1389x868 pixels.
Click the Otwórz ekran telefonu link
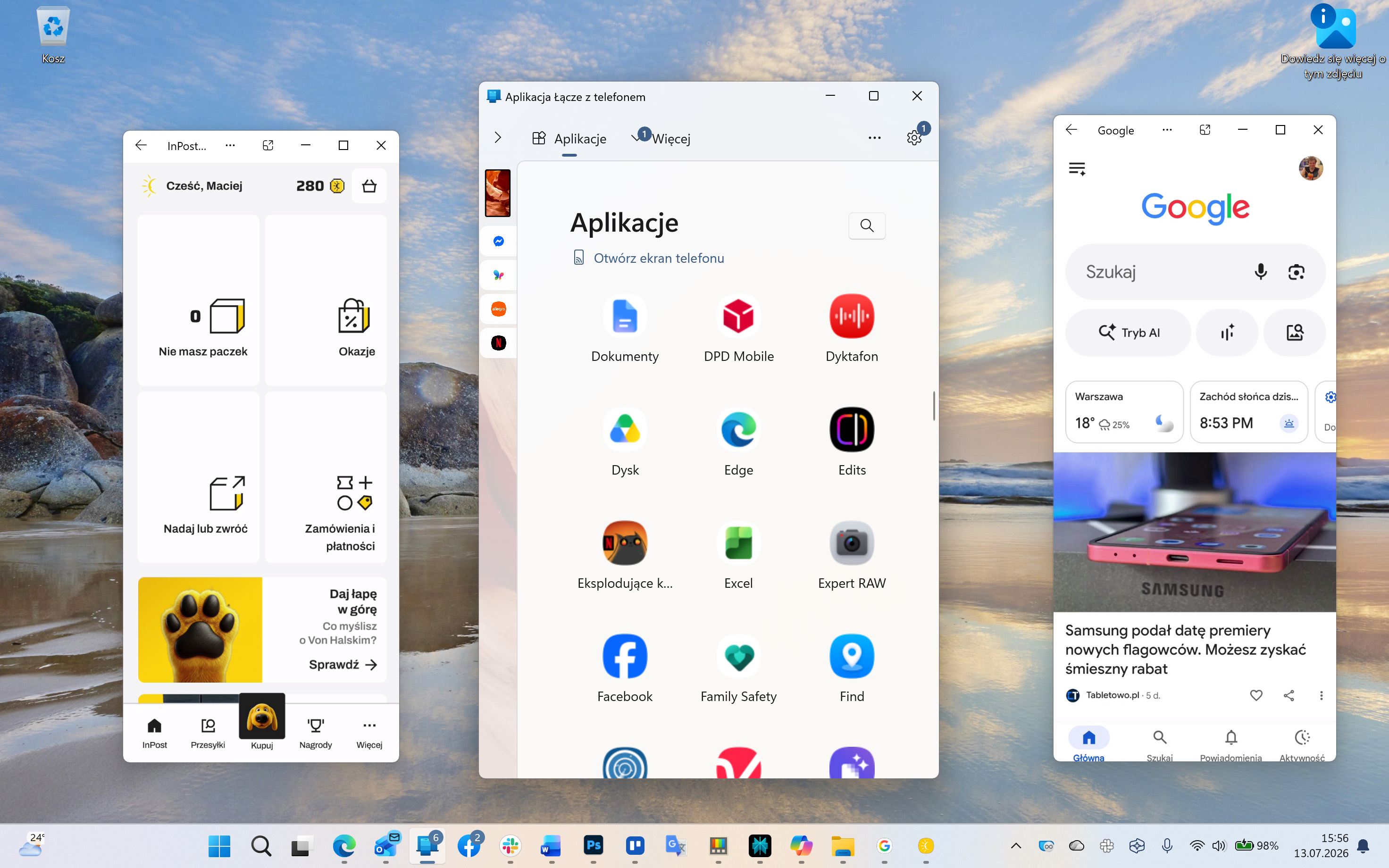coord(649,258)
